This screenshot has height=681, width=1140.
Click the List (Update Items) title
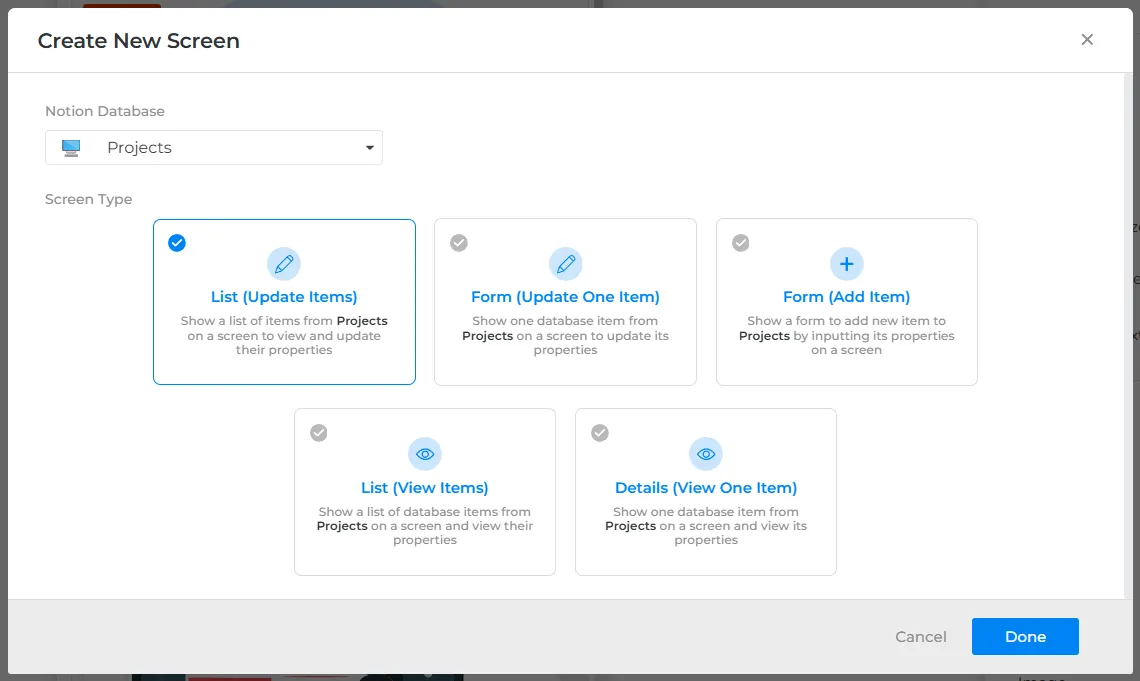(284, 297)
